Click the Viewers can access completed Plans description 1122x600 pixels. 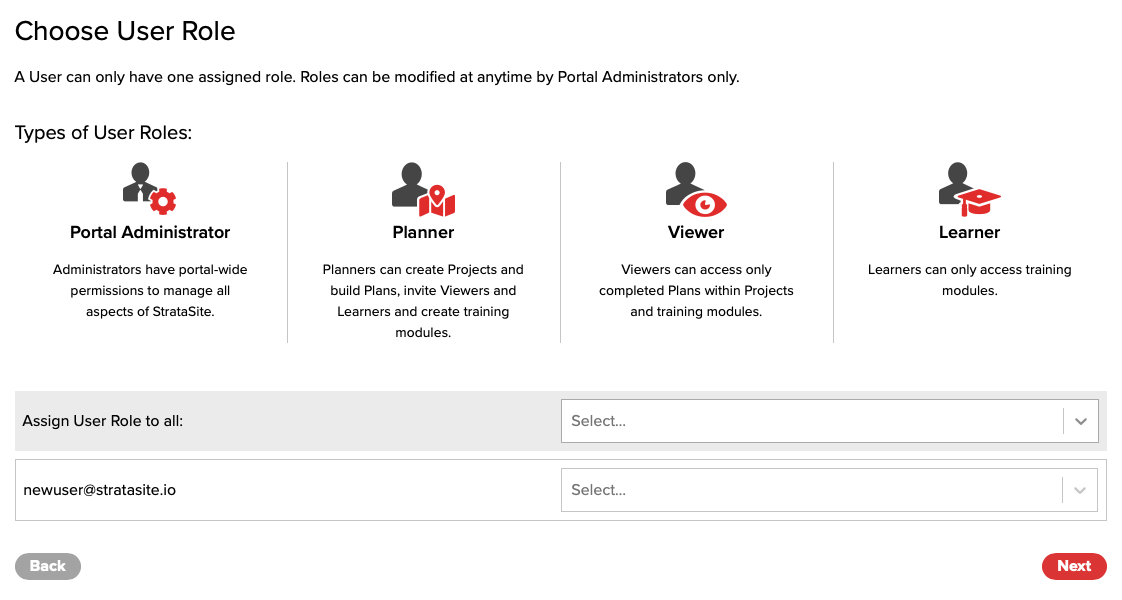pos(696,290)
